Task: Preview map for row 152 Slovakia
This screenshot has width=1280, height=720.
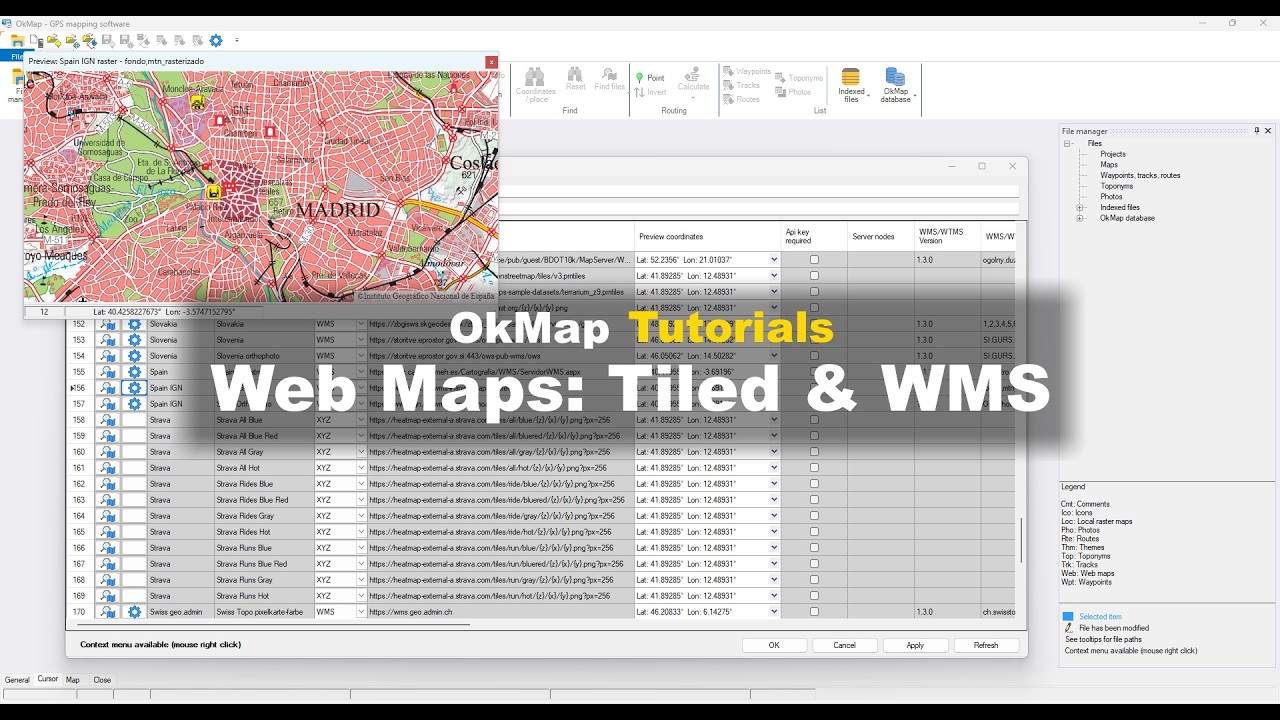Action: click(108, 324)
